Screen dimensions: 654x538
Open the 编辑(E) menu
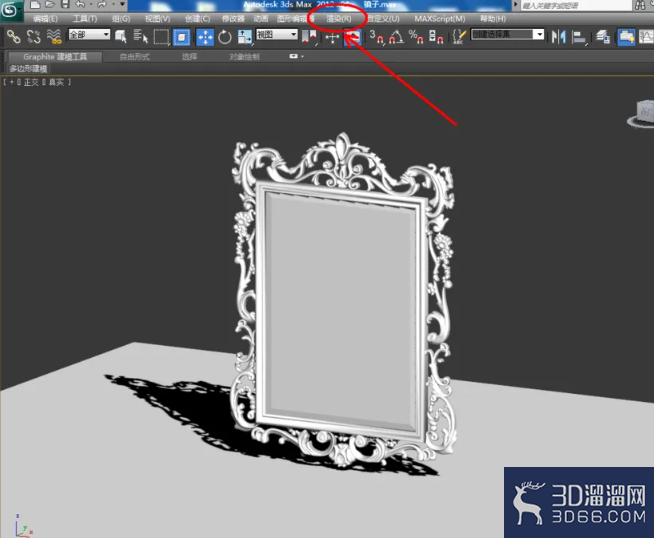[x=45, y=19]
